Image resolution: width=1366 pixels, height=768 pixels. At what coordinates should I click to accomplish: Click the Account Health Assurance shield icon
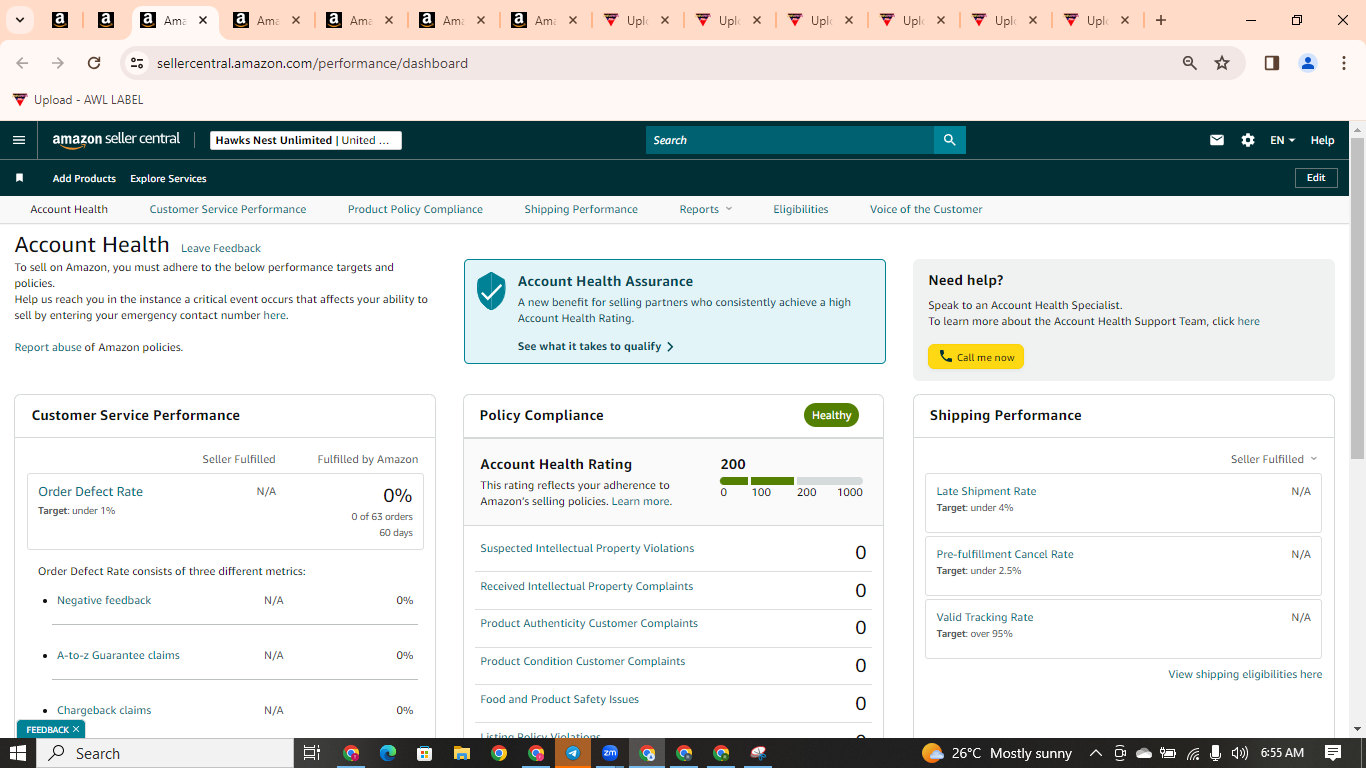point(491,291)
